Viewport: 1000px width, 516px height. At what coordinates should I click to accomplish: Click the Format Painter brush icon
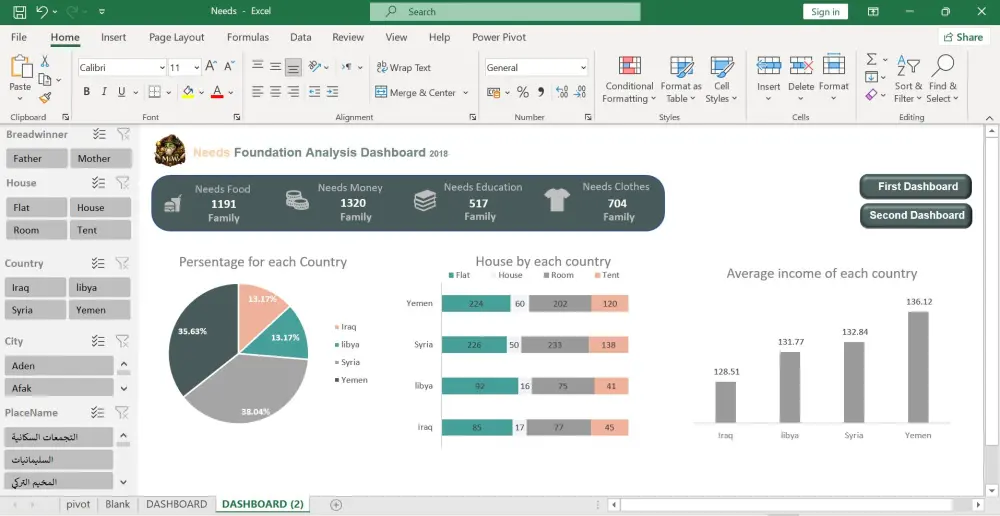pos(45,98)
